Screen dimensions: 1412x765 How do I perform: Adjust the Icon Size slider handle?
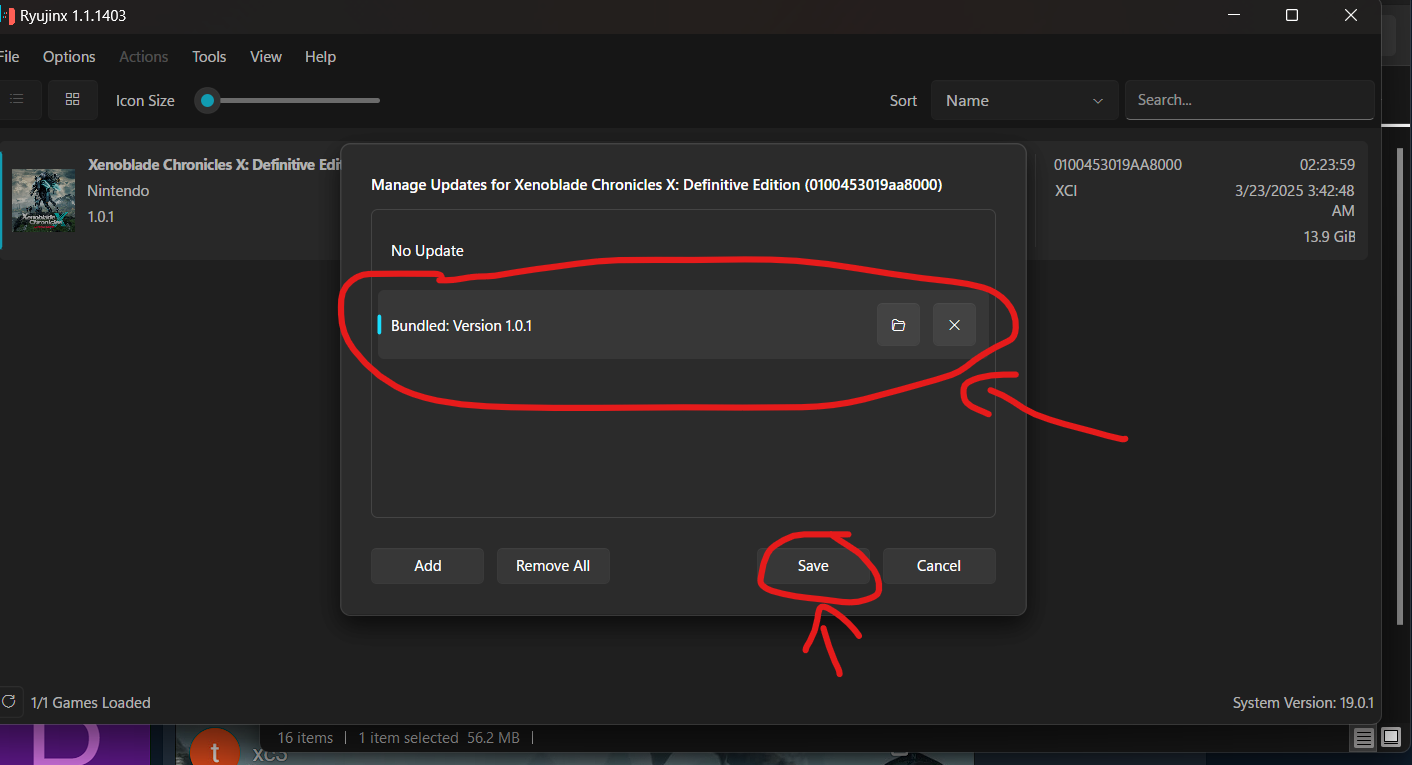pos(207,100)
